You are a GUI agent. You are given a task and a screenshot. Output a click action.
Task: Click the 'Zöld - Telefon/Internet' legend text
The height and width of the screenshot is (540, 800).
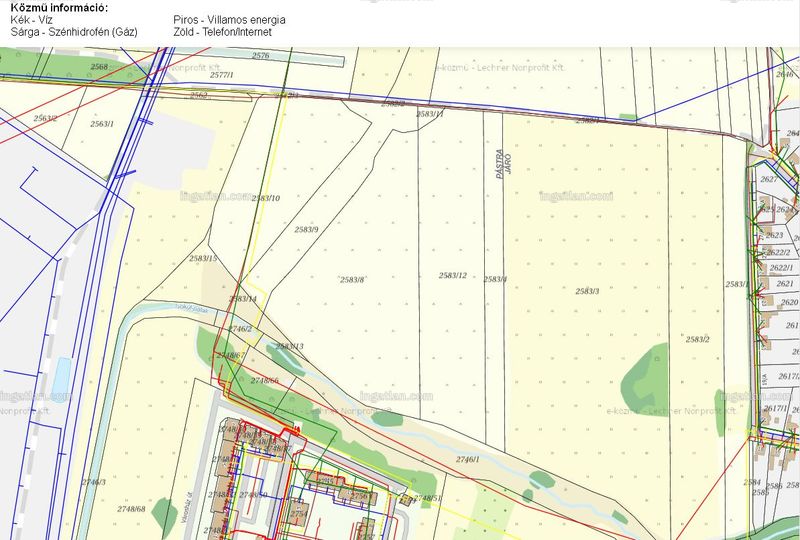222,32
